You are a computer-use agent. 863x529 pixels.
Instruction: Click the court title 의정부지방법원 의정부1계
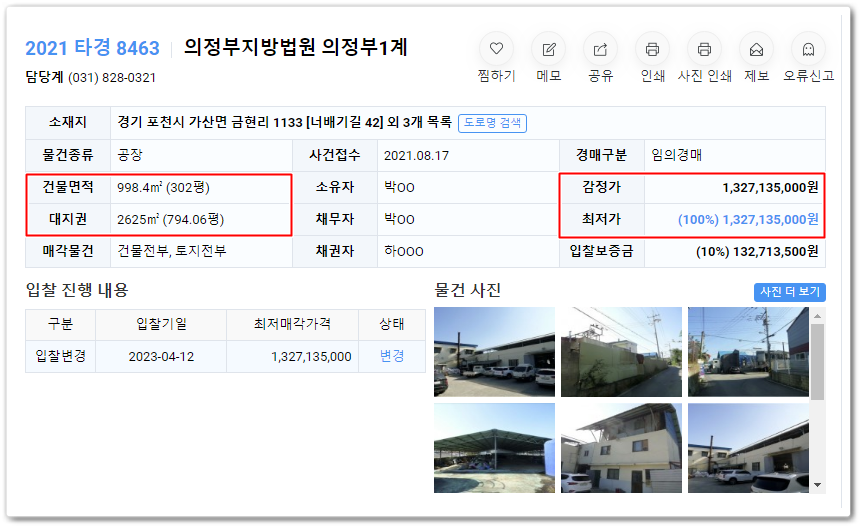click(x=295, y=47)
